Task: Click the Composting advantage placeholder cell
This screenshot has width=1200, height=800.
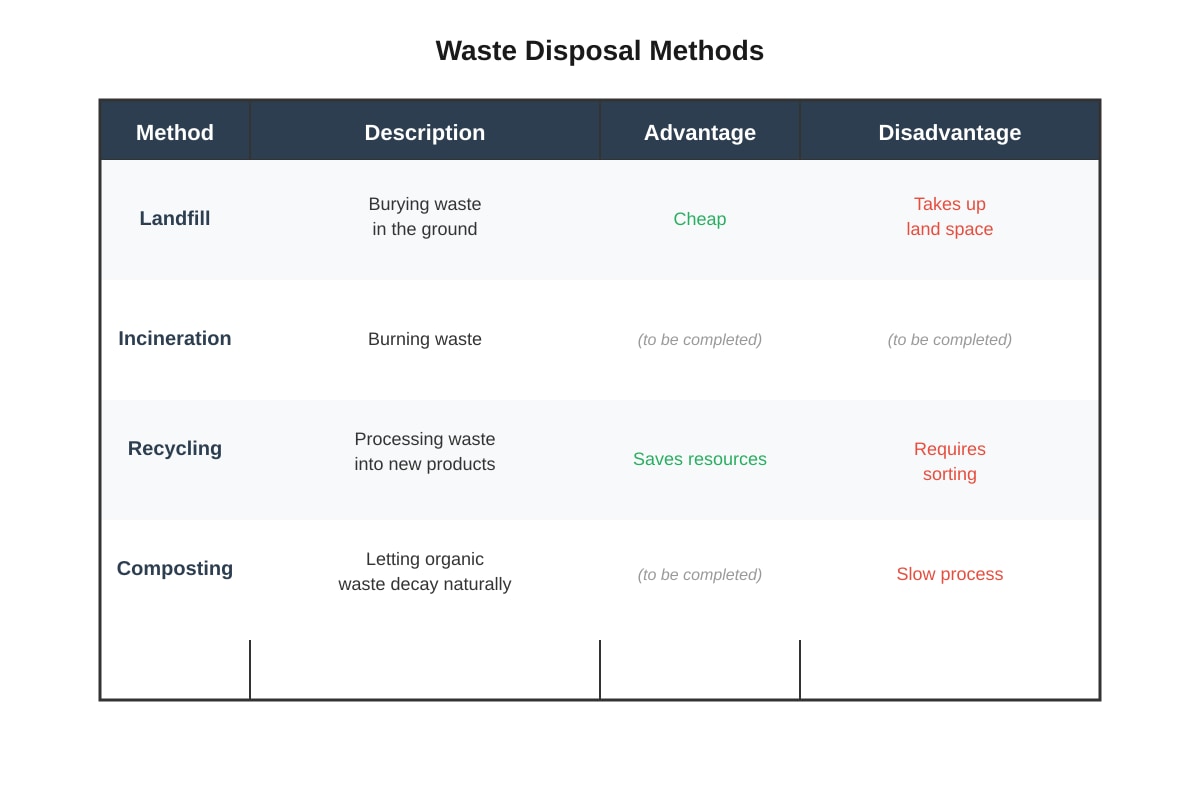Action: coord(700,575)
